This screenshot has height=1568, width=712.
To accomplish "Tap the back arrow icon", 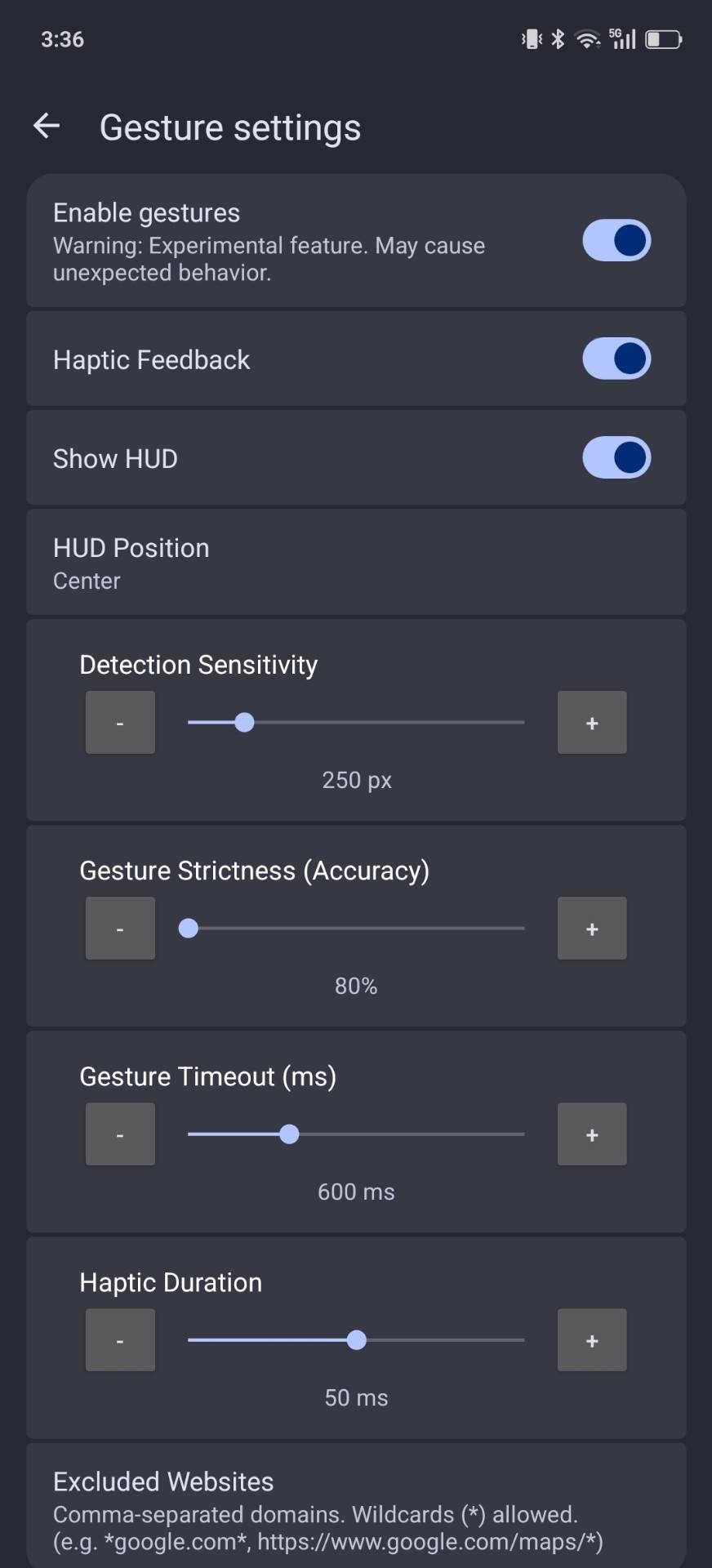I will 47,126.
